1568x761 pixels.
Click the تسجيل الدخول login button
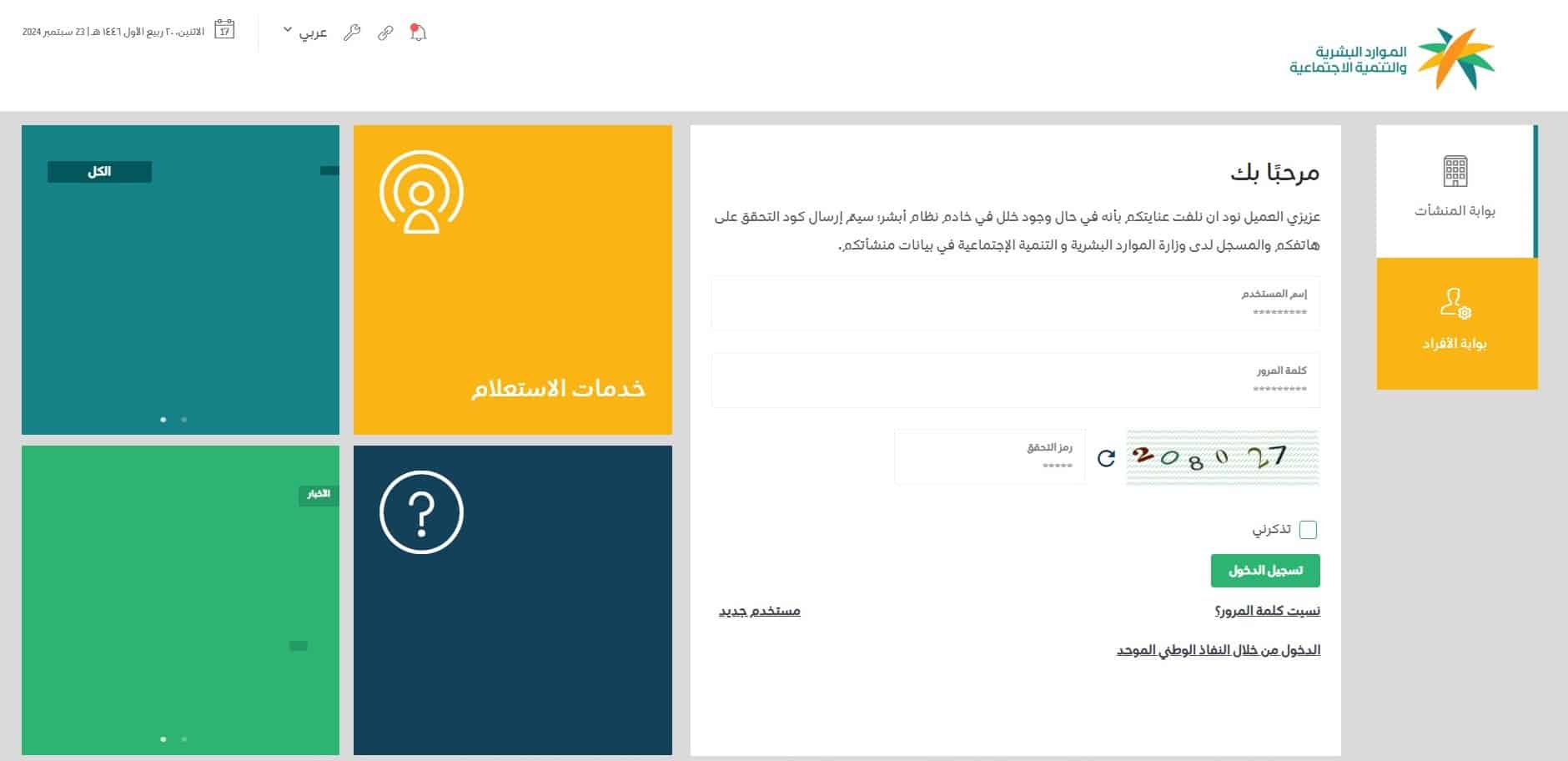(x=1265, y=571)
